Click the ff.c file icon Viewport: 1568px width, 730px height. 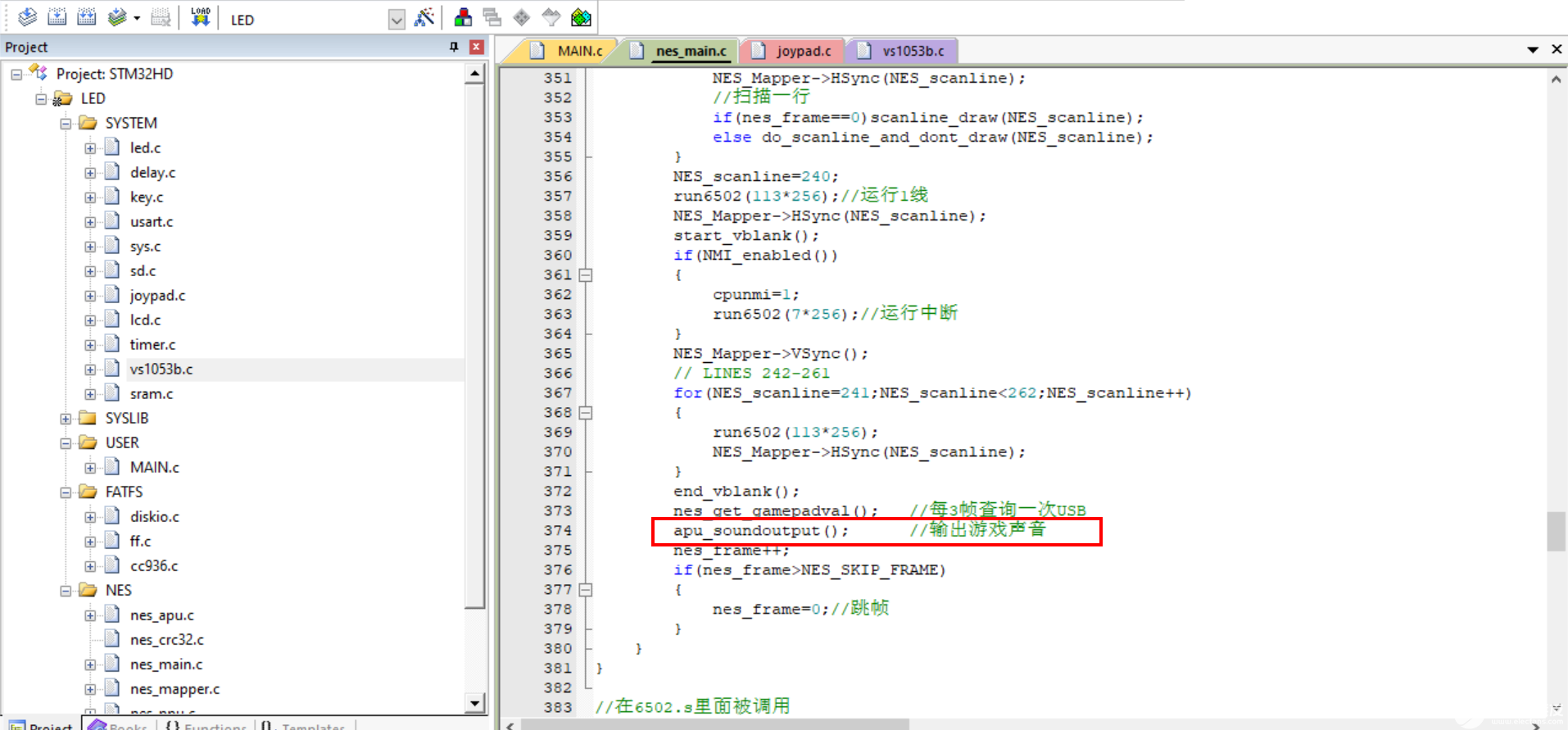pyautogui.click(x=113, y=541)
